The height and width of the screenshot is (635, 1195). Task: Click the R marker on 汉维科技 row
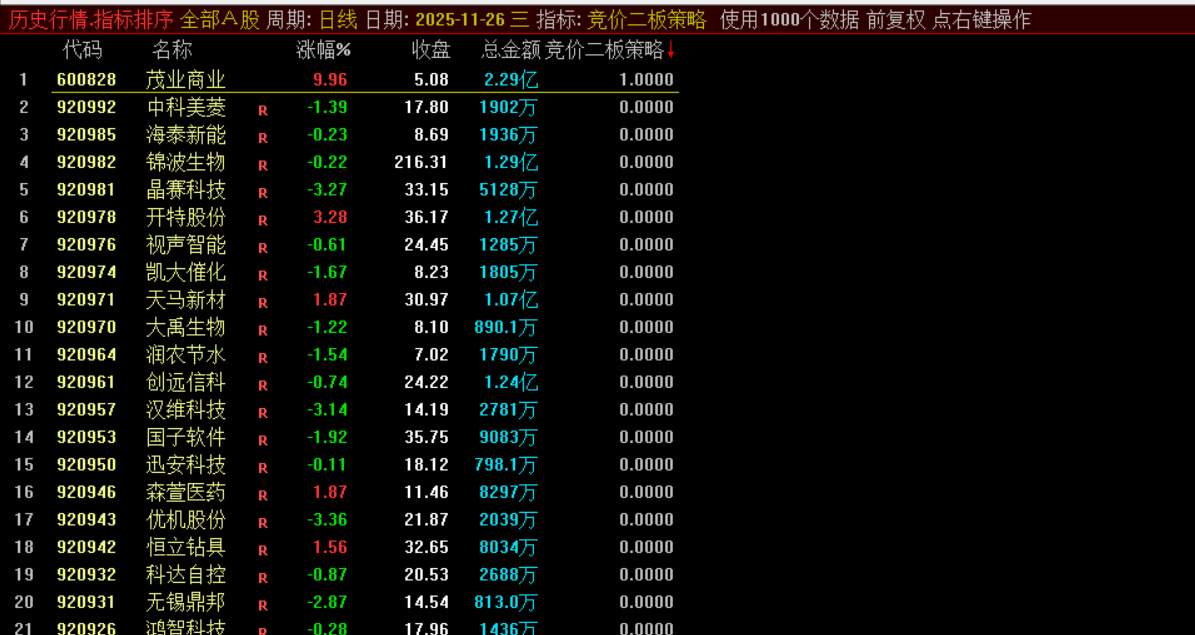[263, 412]
